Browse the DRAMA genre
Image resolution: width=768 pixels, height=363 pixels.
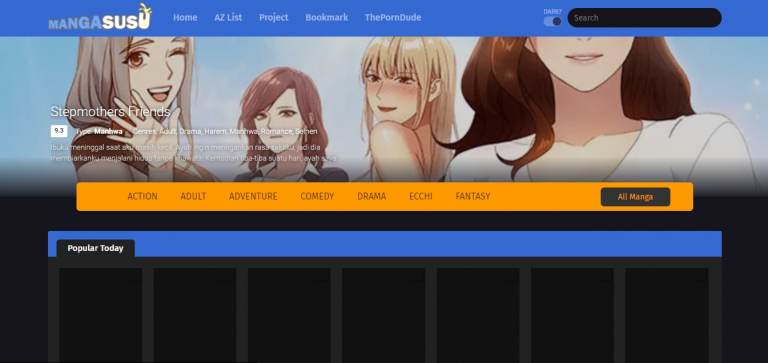point(372,196)
